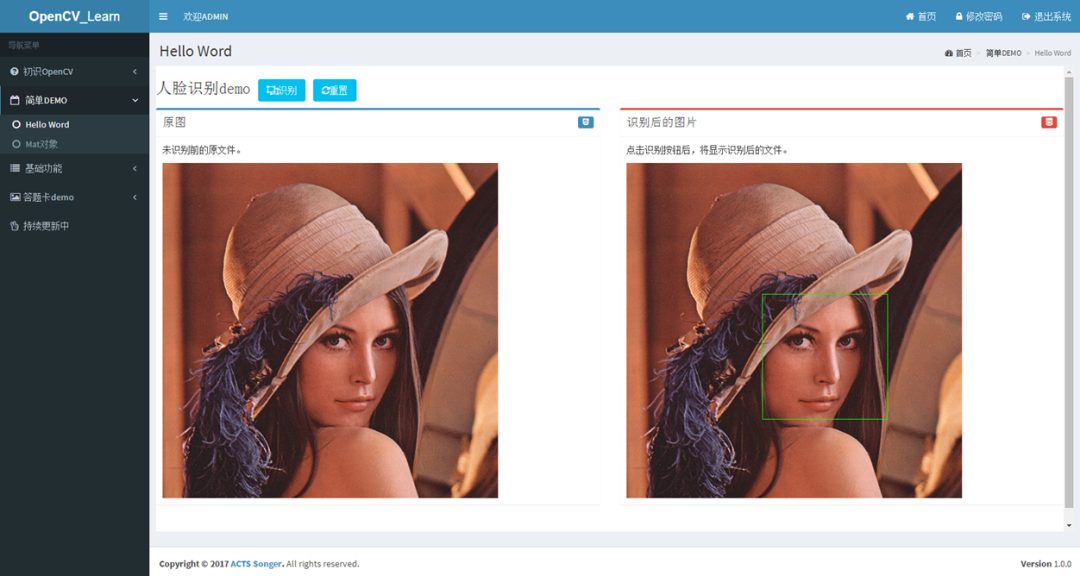Screen dimensions: 1080x576
Task: Click the blue icon in 原图 panel header
Action: 585,122
